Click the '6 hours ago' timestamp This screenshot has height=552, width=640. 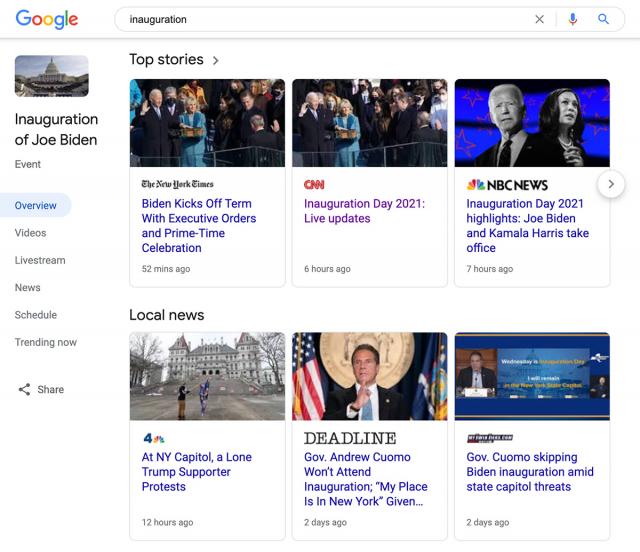pos(327,269)
